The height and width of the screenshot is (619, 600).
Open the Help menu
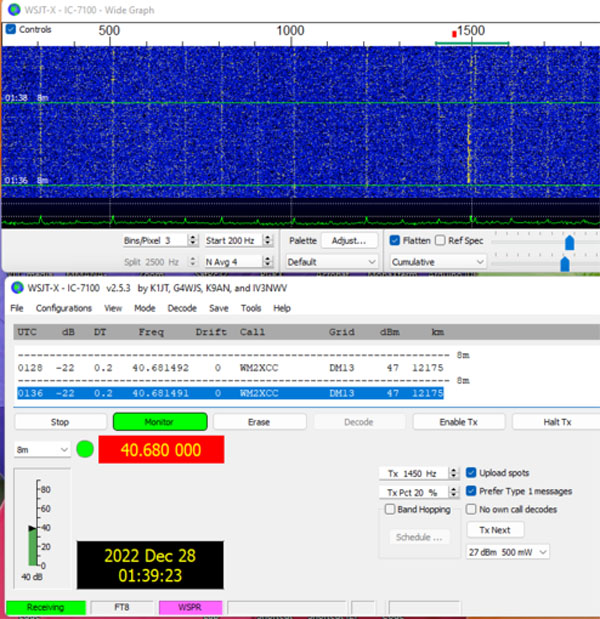point(282,308)
